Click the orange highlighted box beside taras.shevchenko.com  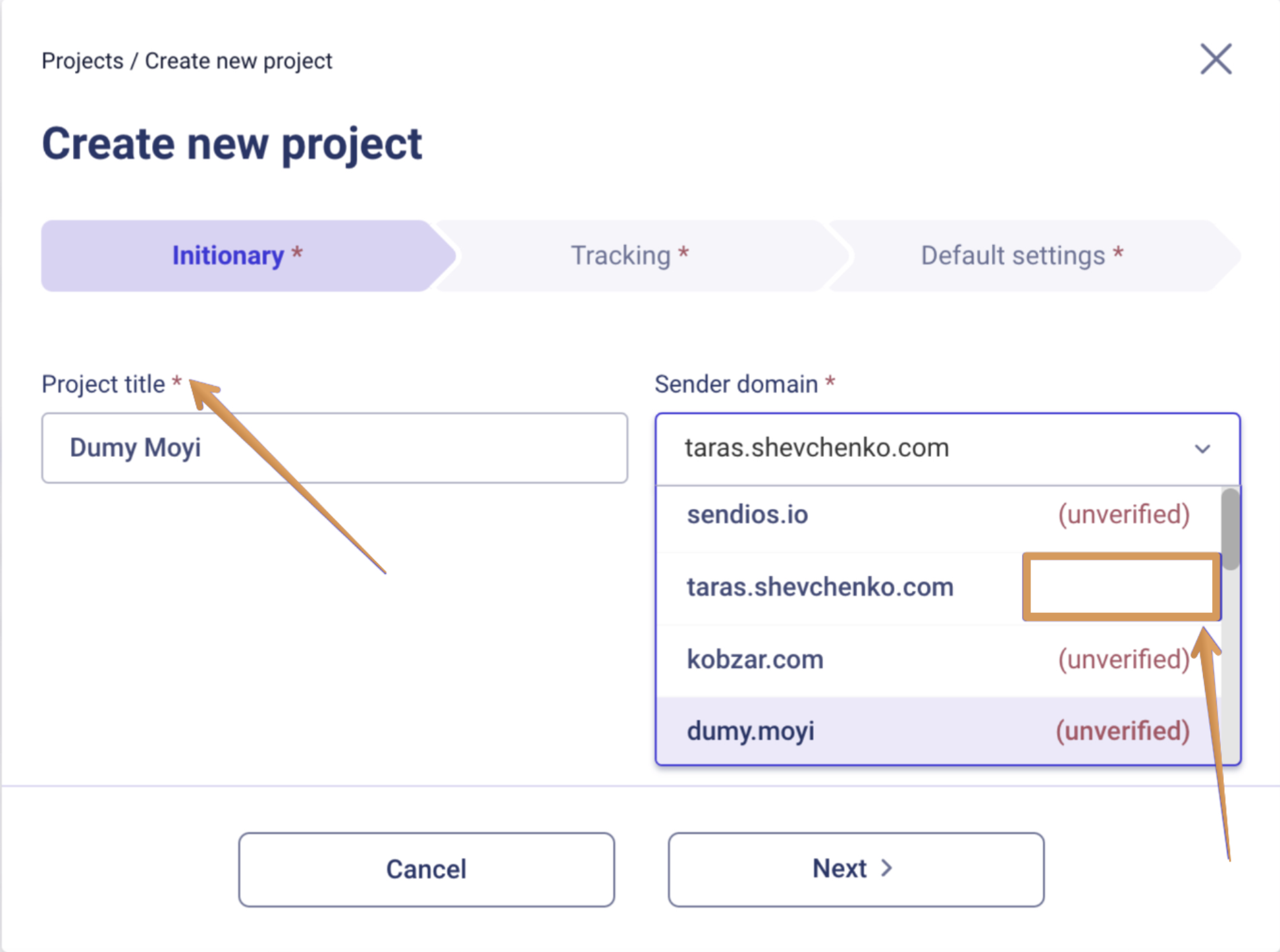[1121, 587]
